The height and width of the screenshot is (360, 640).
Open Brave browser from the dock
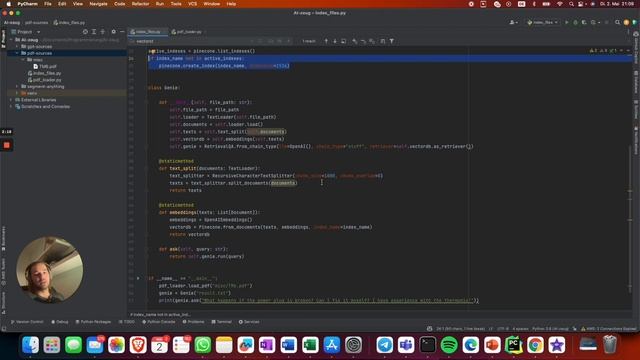(x=138, y=345)
